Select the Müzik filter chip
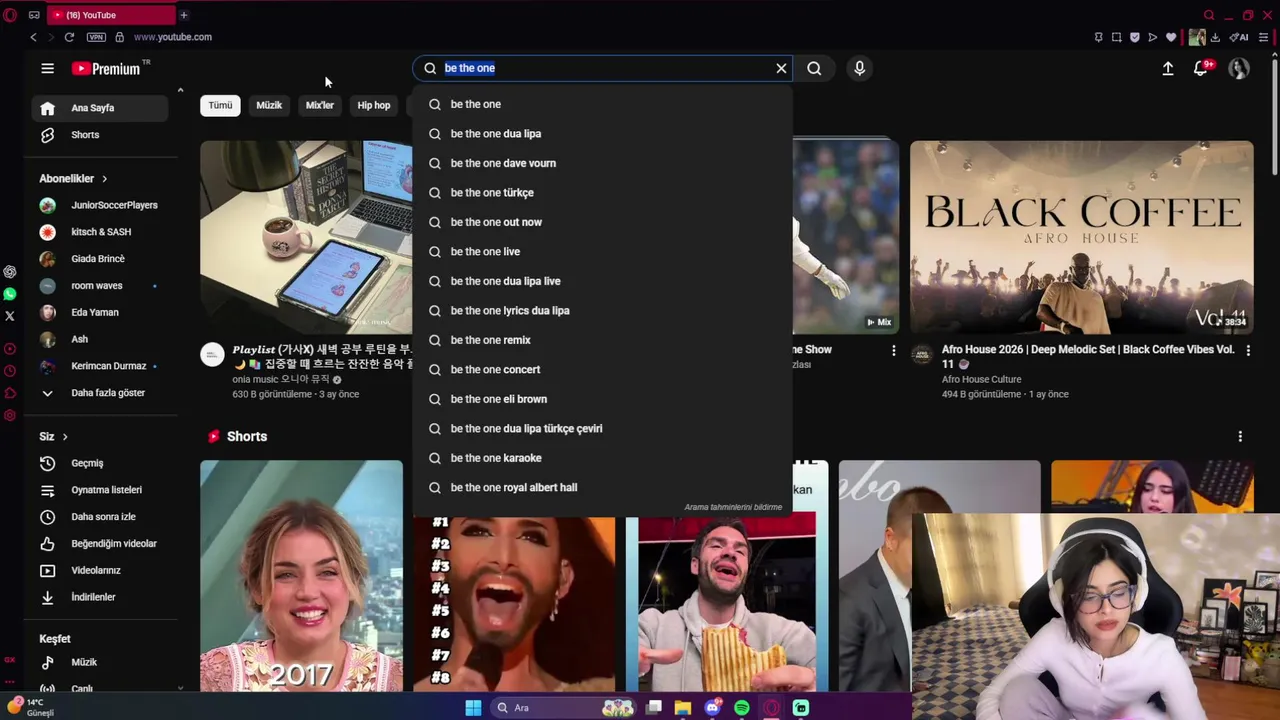The image size is (1280, 720). point(269,105)
